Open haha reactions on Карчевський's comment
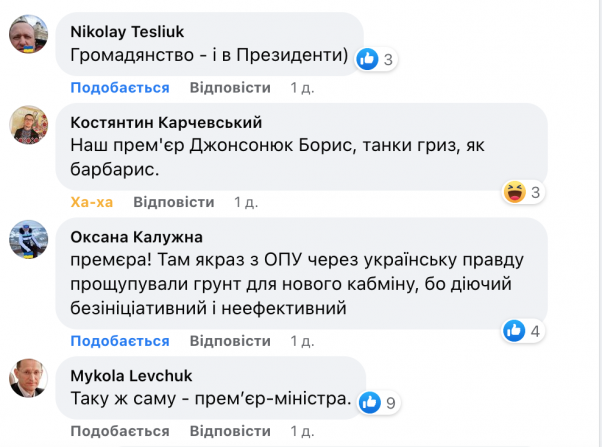This screenshot has width=602, height=447. (x=524, y=192)
